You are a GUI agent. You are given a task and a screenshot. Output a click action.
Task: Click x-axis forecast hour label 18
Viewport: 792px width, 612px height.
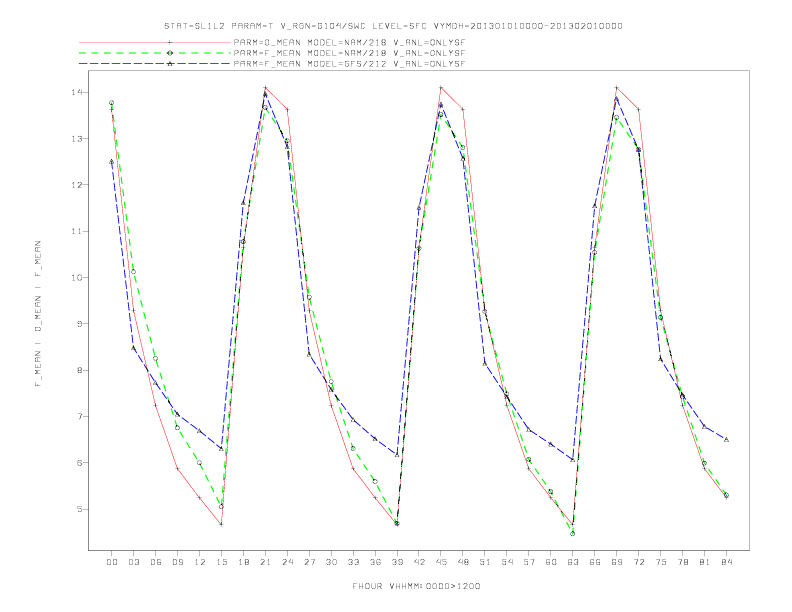coord(243,562)
